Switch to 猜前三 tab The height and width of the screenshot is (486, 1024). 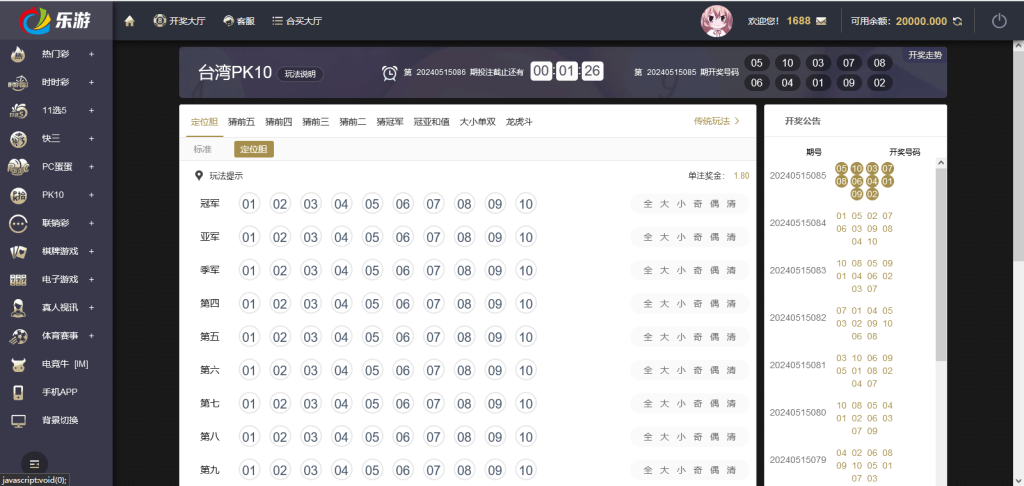pyautogui.click(x=315, y=122)
